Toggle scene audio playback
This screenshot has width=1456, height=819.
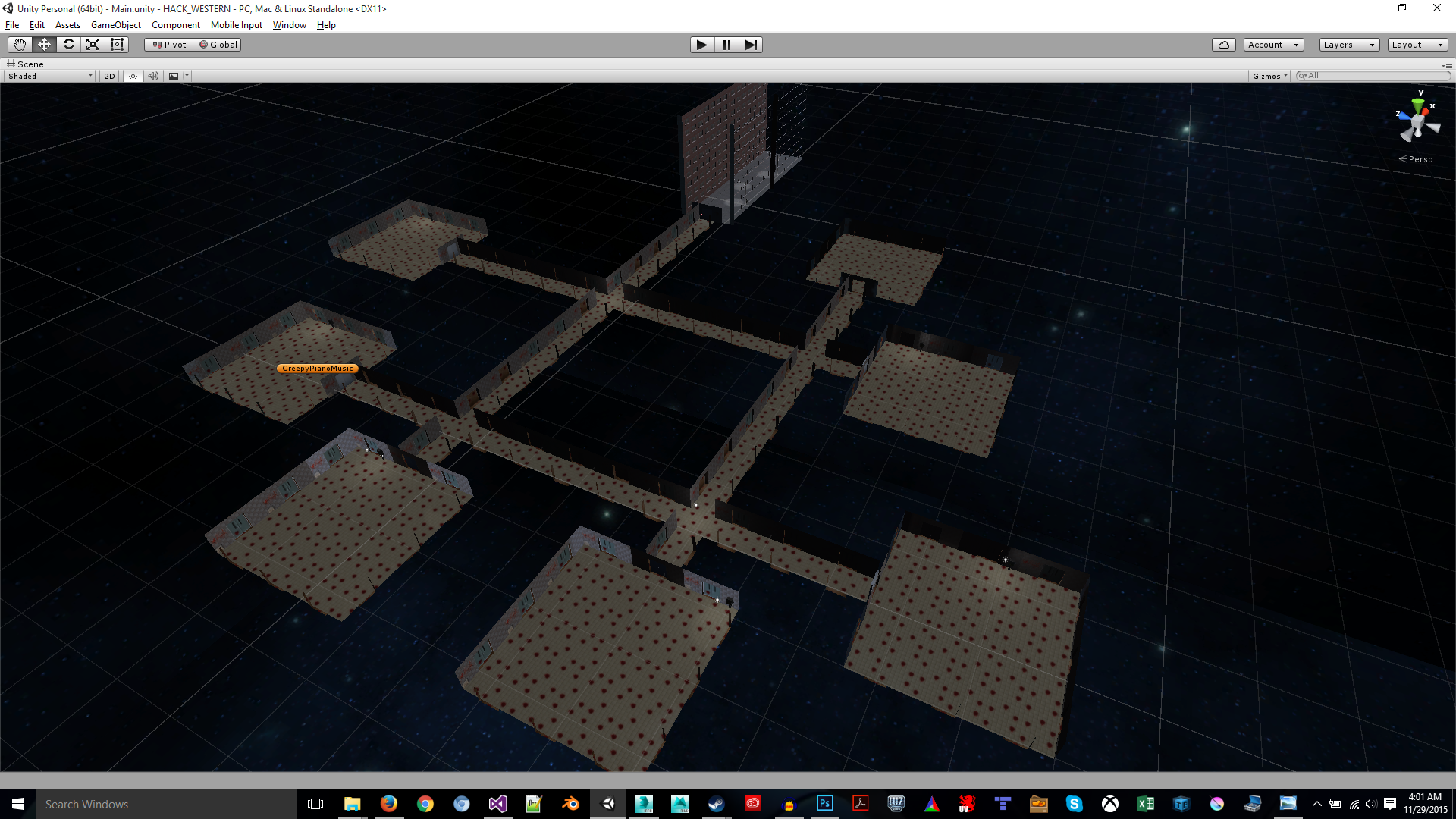click(153, 76)
